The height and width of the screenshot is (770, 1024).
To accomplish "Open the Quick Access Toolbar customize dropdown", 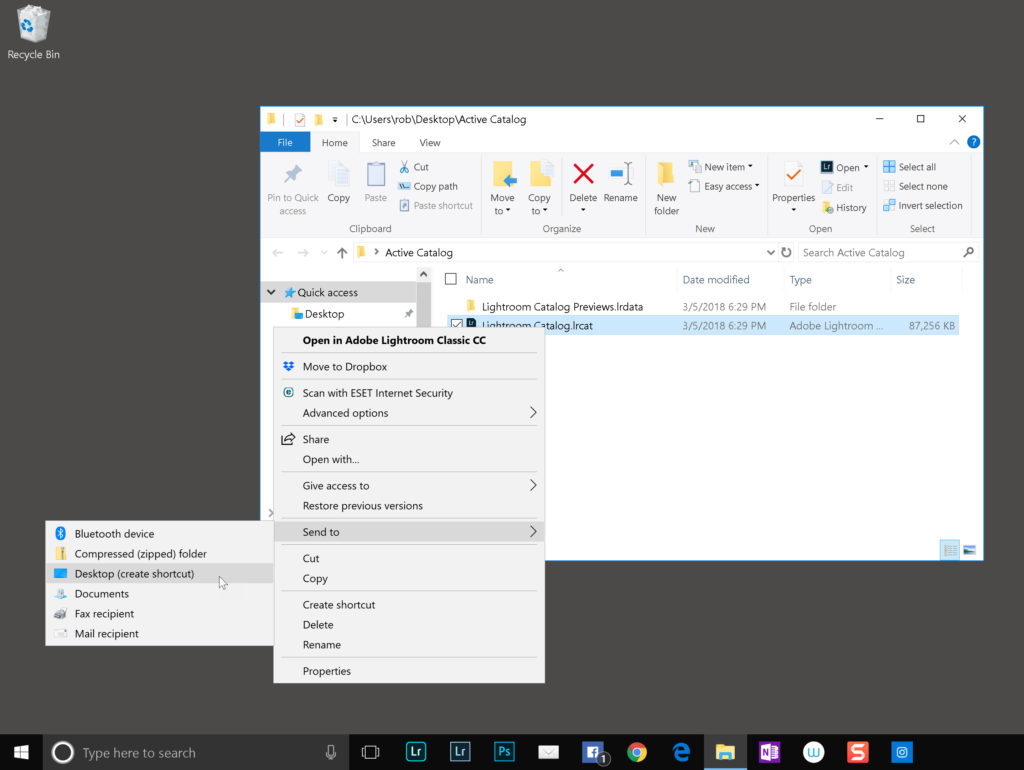I will tap(334, 120).
